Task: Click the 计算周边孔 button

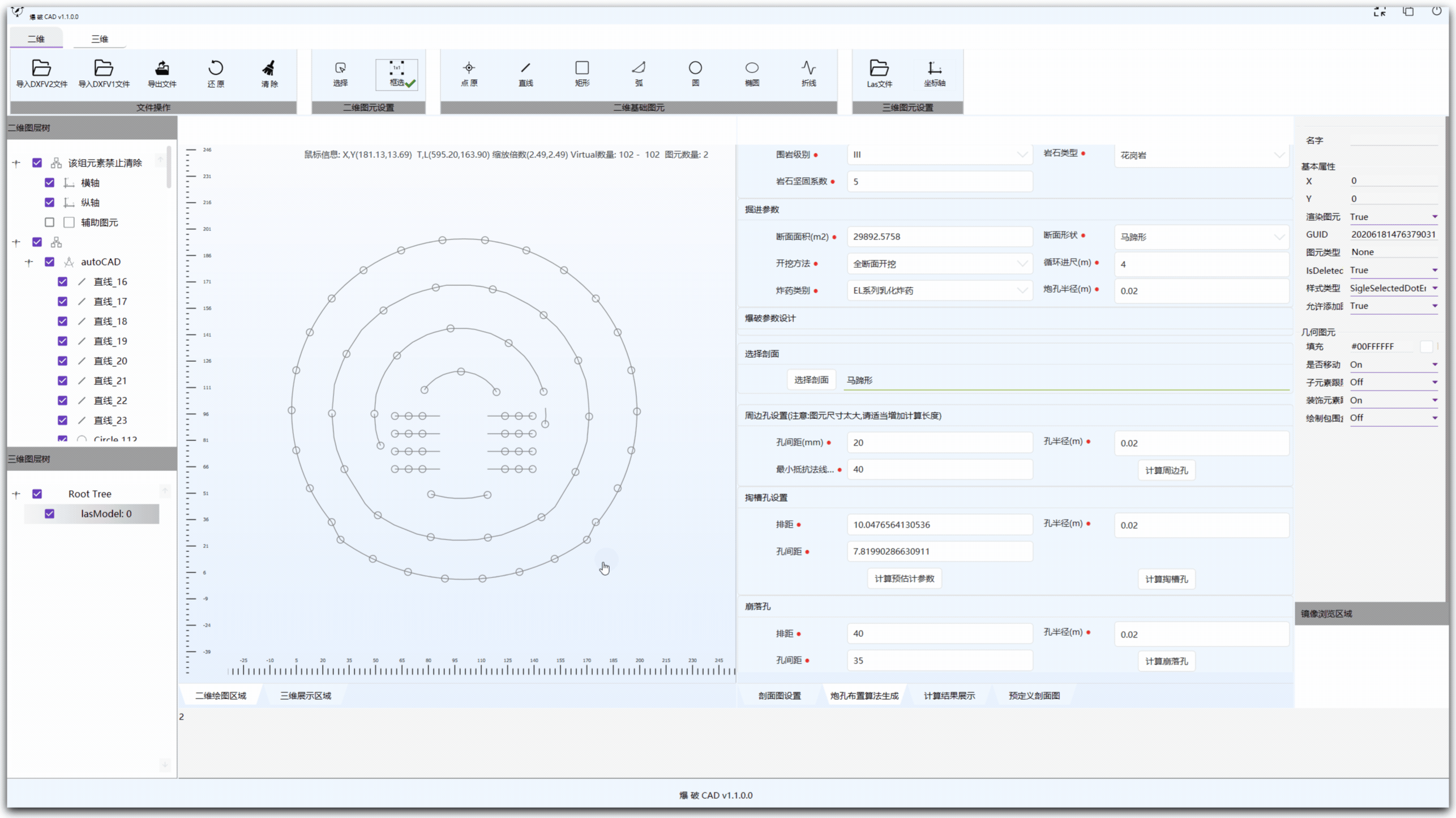Action: pos(1166,470)
